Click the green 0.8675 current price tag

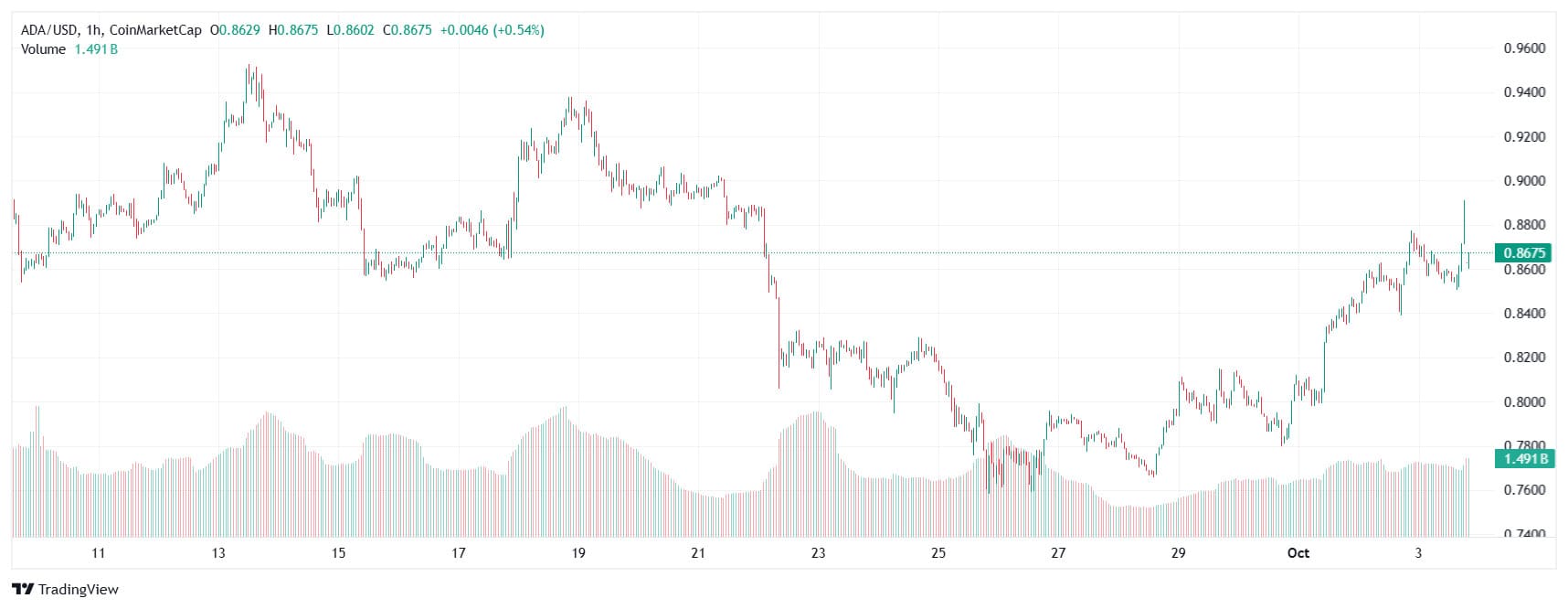(1524, 252)
